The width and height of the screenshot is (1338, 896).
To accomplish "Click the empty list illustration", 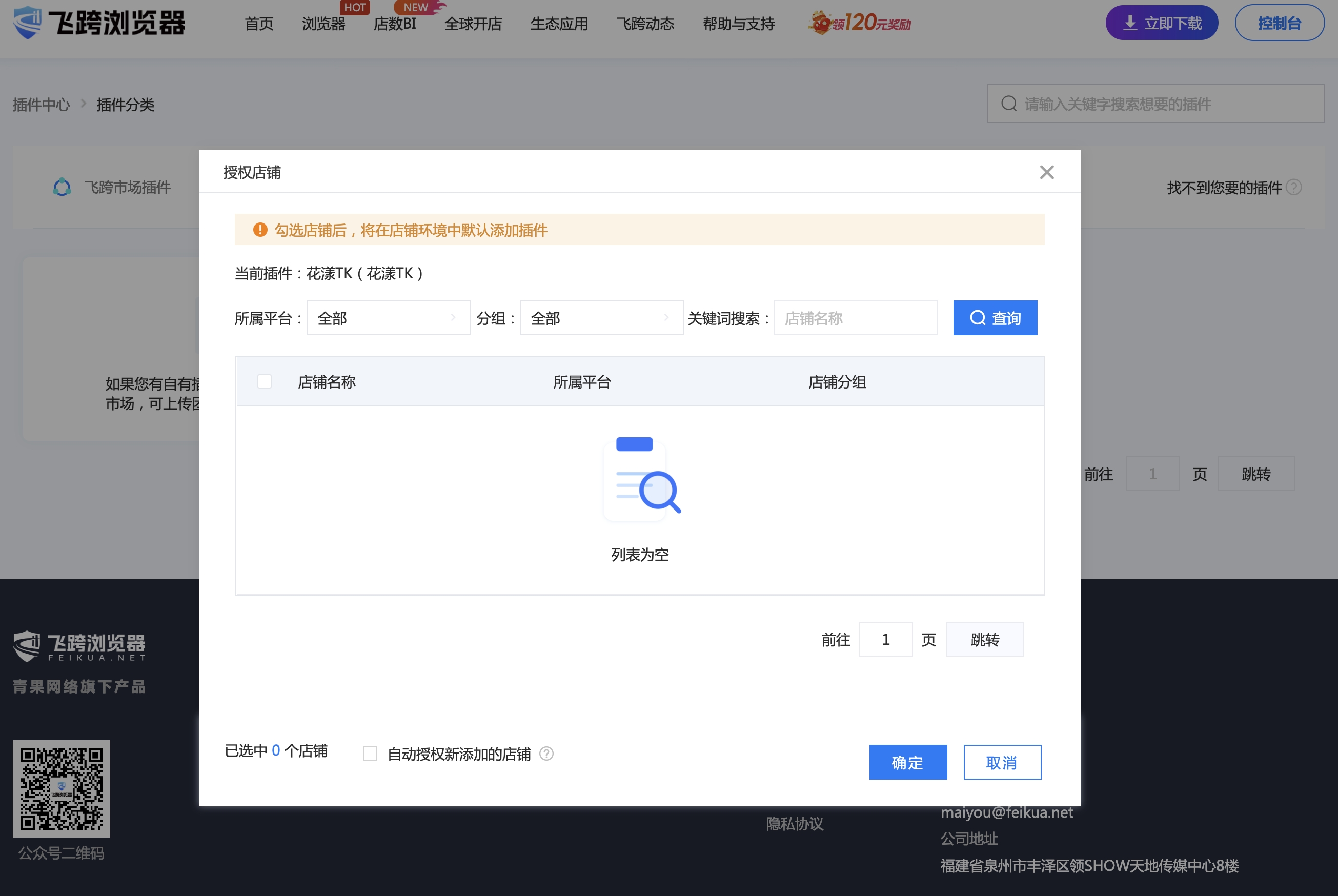I will tap(641, 478).
